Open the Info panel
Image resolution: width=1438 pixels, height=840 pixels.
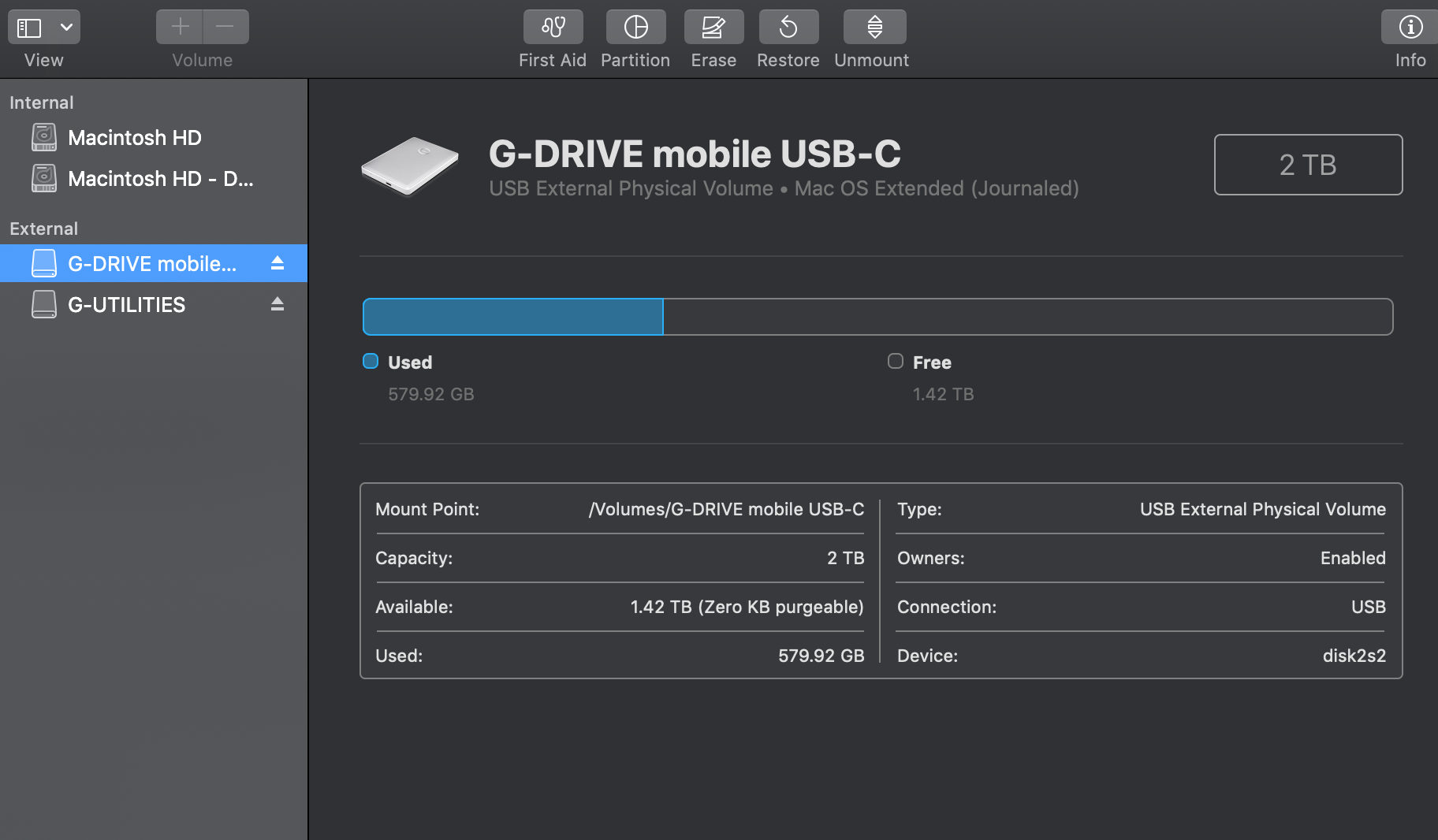(1410, 27)
